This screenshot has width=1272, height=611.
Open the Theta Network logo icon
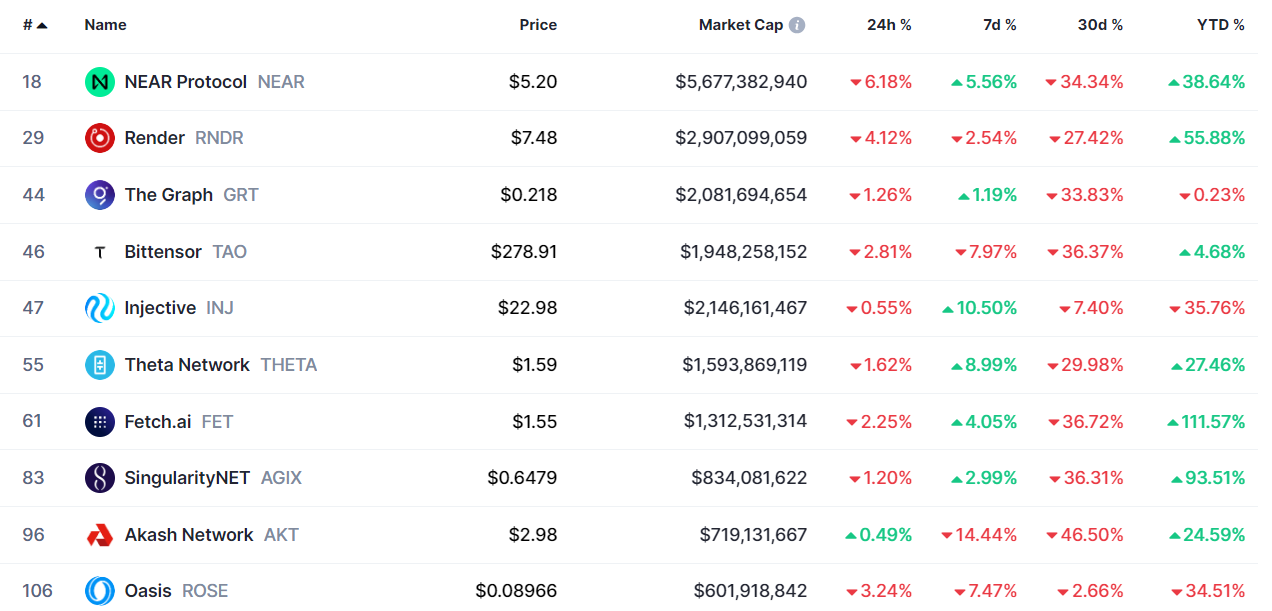tap(100, 365)
